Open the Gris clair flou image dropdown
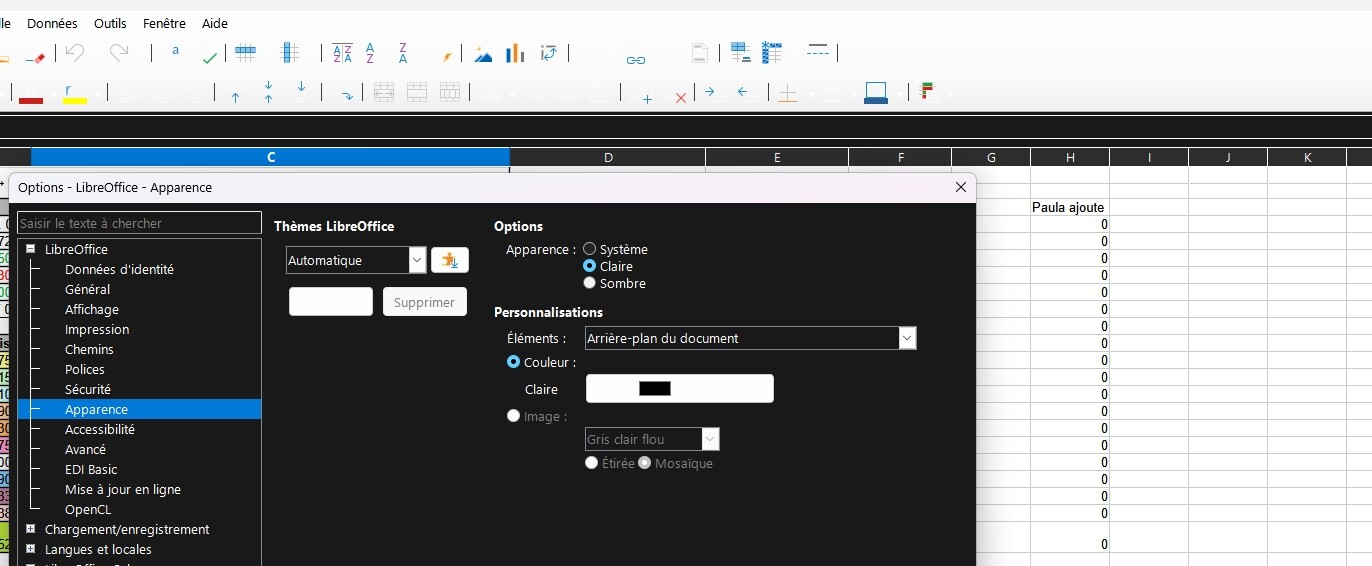 click(x=710, y=439)
